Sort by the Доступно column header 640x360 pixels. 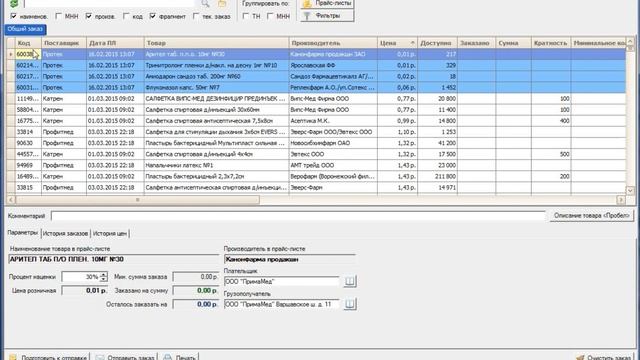coord(437,43)
